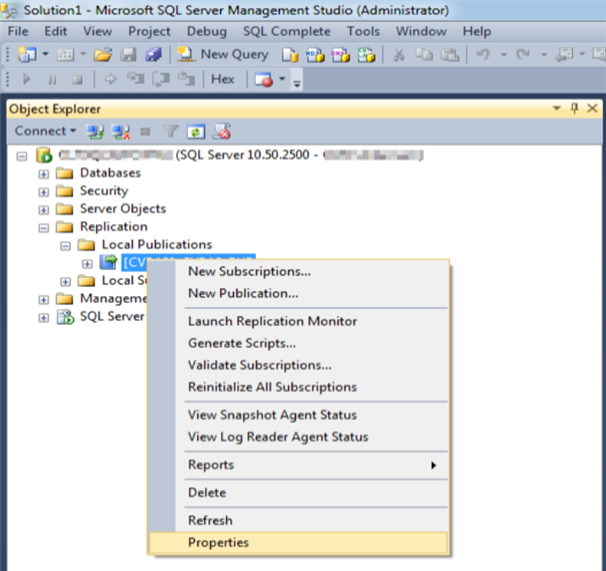
Task: Click the Step Out debug icon
Action: tap(186, 79)
